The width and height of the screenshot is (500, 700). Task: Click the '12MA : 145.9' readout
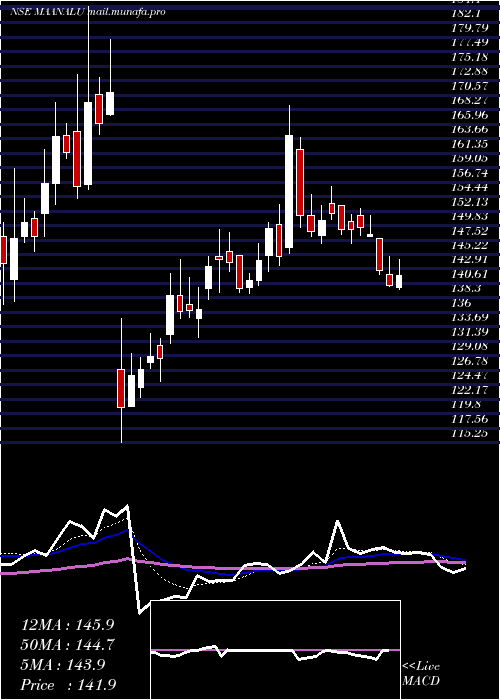[66, 625]
